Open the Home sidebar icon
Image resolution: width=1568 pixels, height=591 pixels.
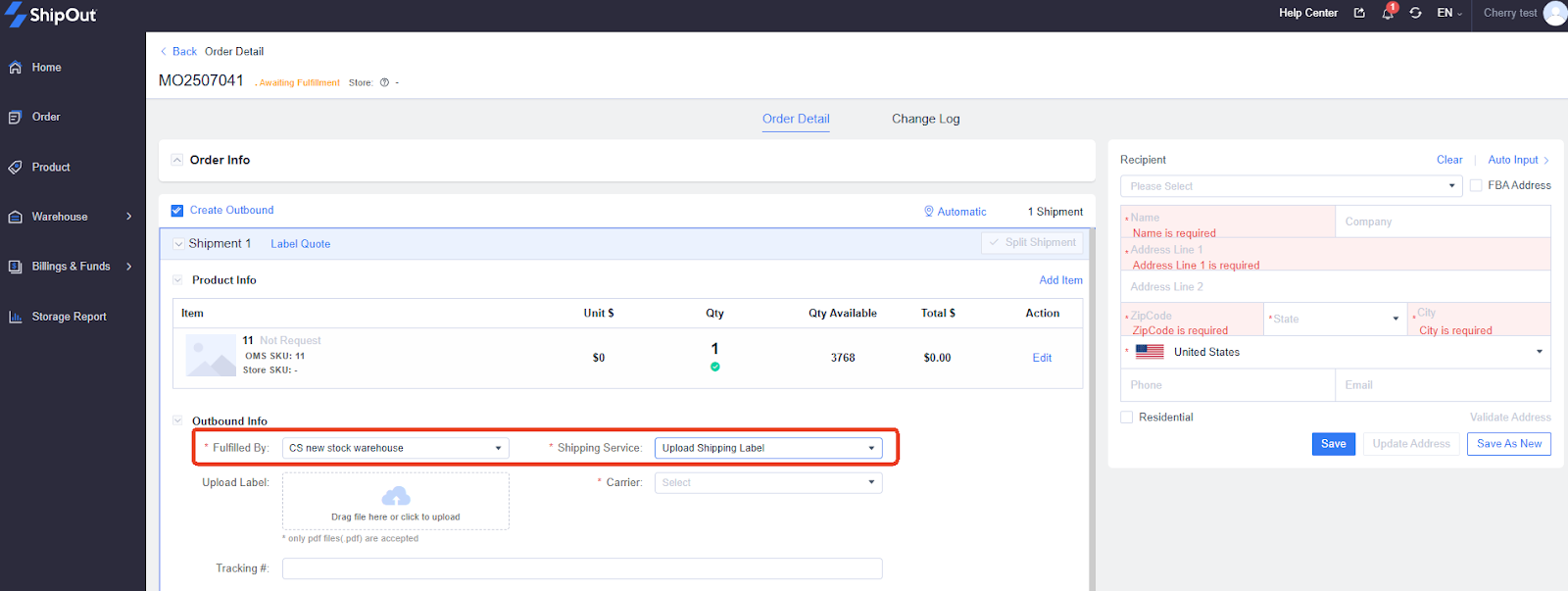(x=16, y=68)
